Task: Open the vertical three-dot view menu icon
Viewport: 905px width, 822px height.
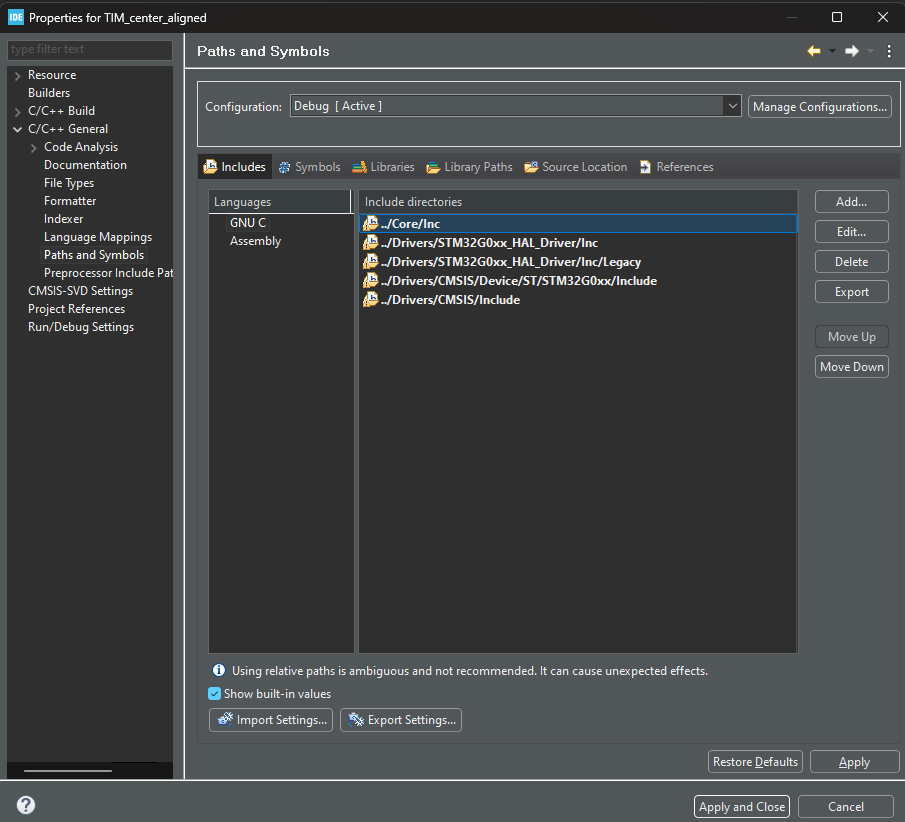Action: 889,51
